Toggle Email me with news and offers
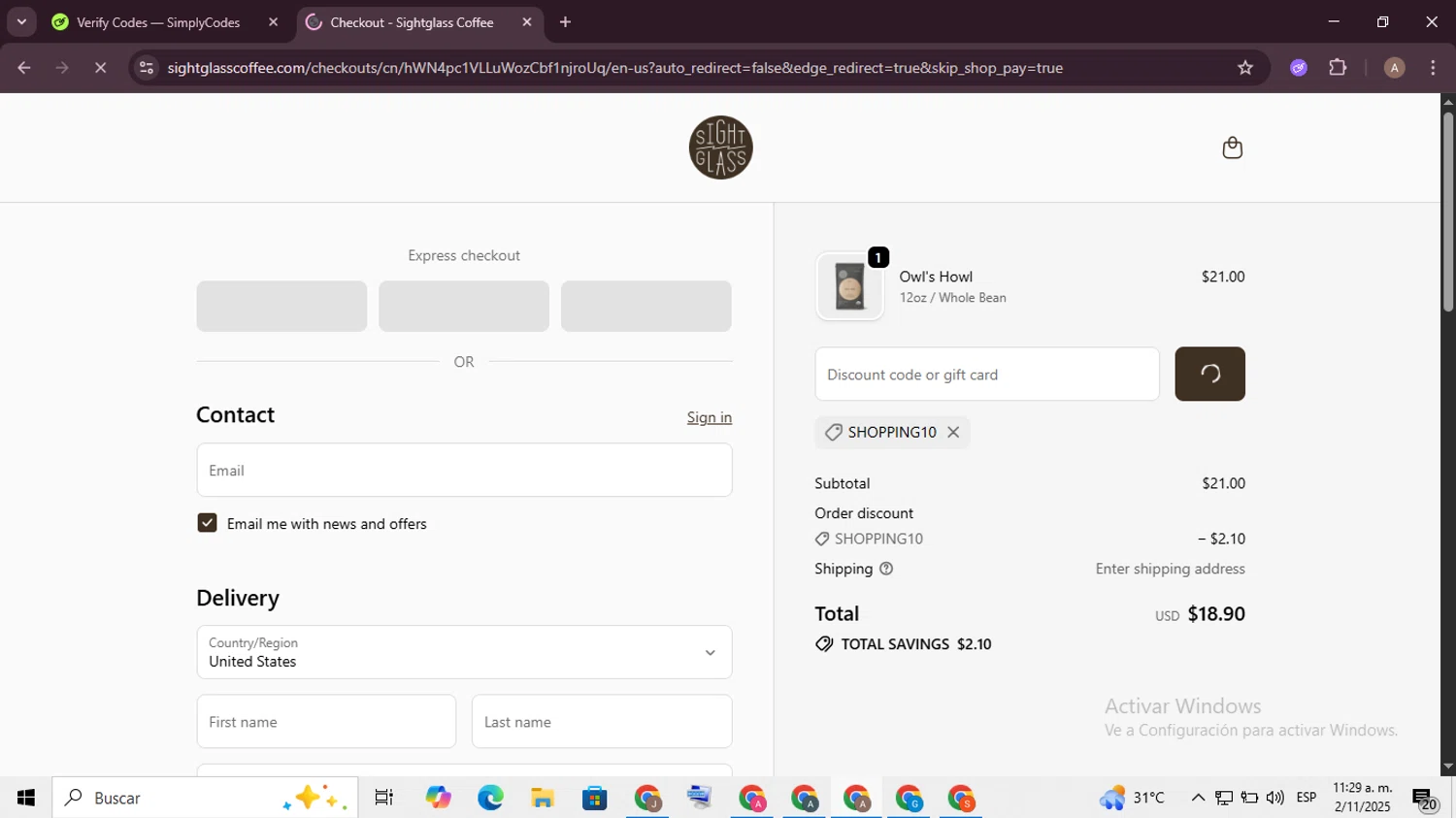 tap(207, 523)
